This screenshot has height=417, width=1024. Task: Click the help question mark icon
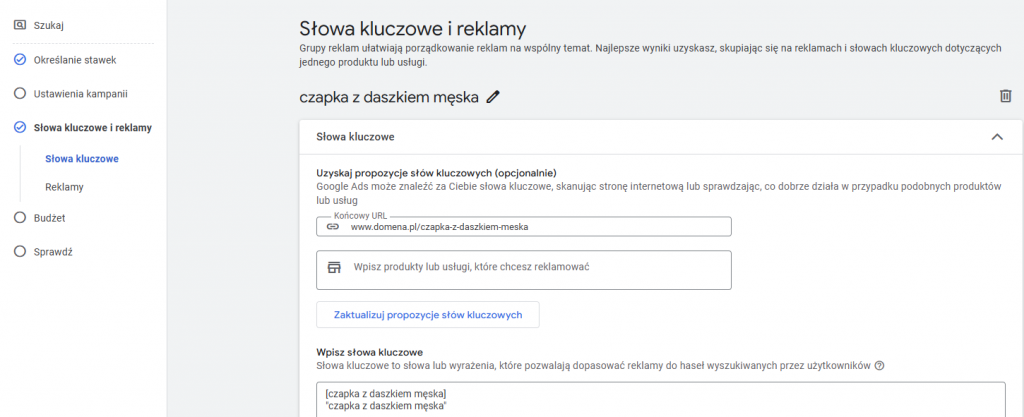(x=879, y=366)
